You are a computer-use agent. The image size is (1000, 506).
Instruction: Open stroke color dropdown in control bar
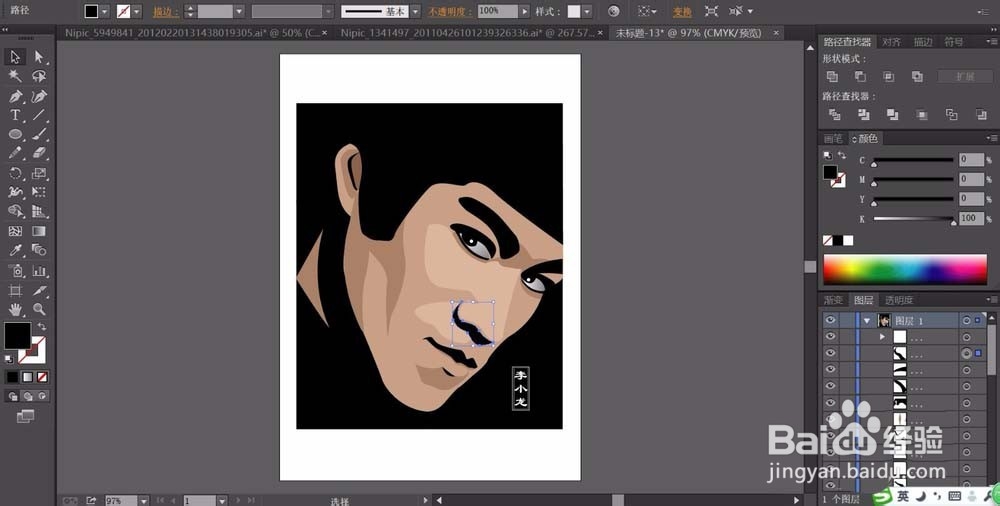click(136, 11)
